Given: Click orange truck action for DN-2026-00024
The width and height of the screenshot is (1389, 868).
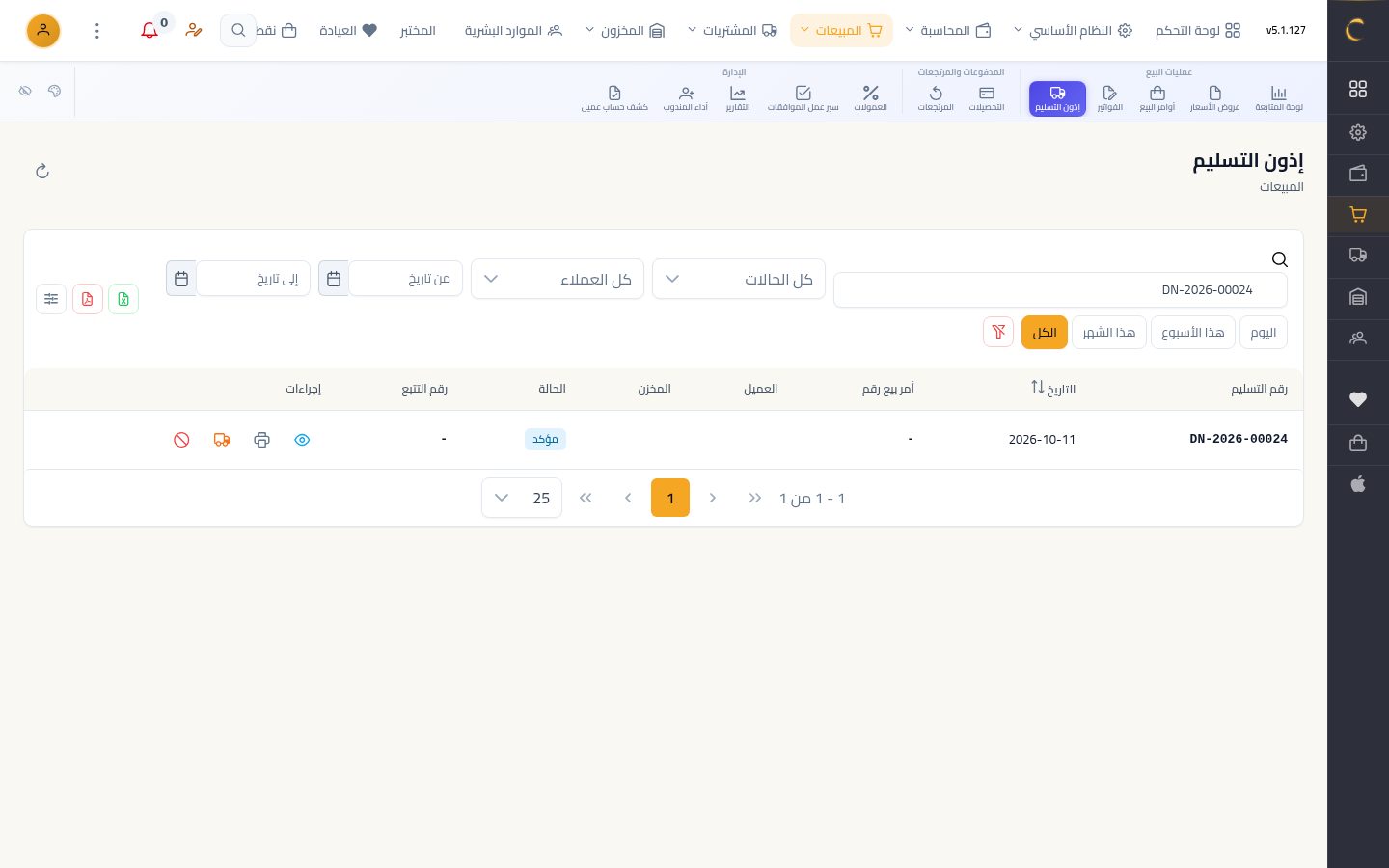Looking at the screenshot, I should (x=222, y=440).
